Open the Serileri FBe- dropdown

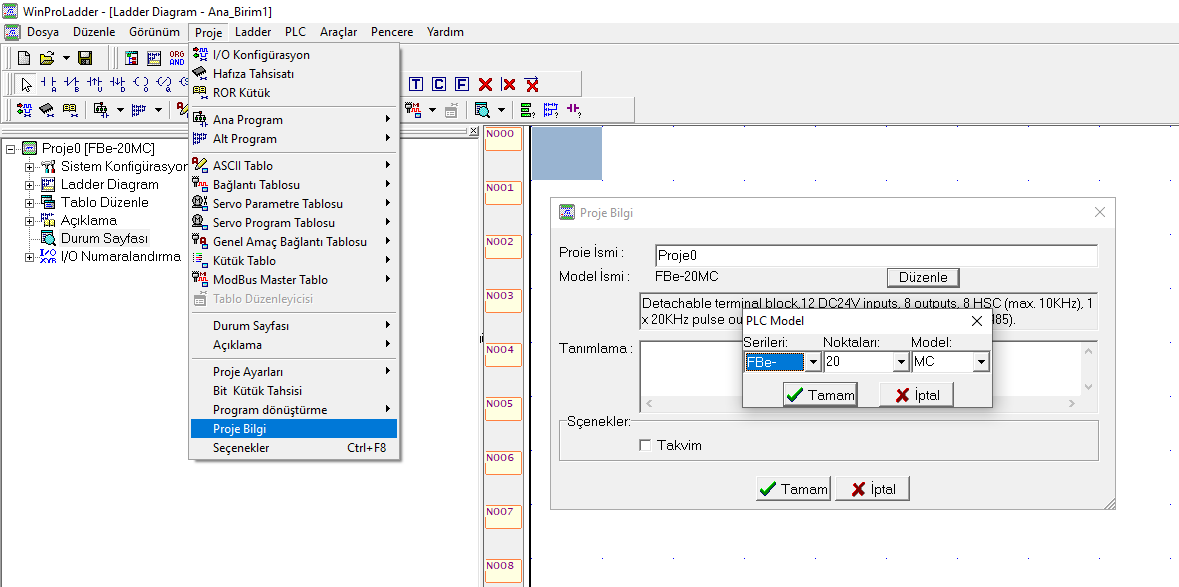(813, 362)
